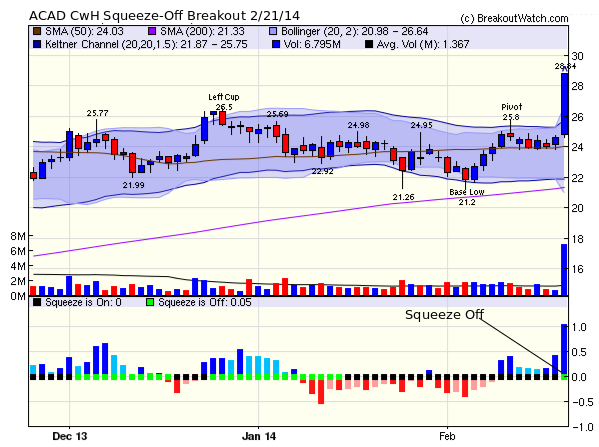The width and height of the screenshot is (599, 447).
Task: Click the -1.0 squeeze axis label
Action: (583, 427)
